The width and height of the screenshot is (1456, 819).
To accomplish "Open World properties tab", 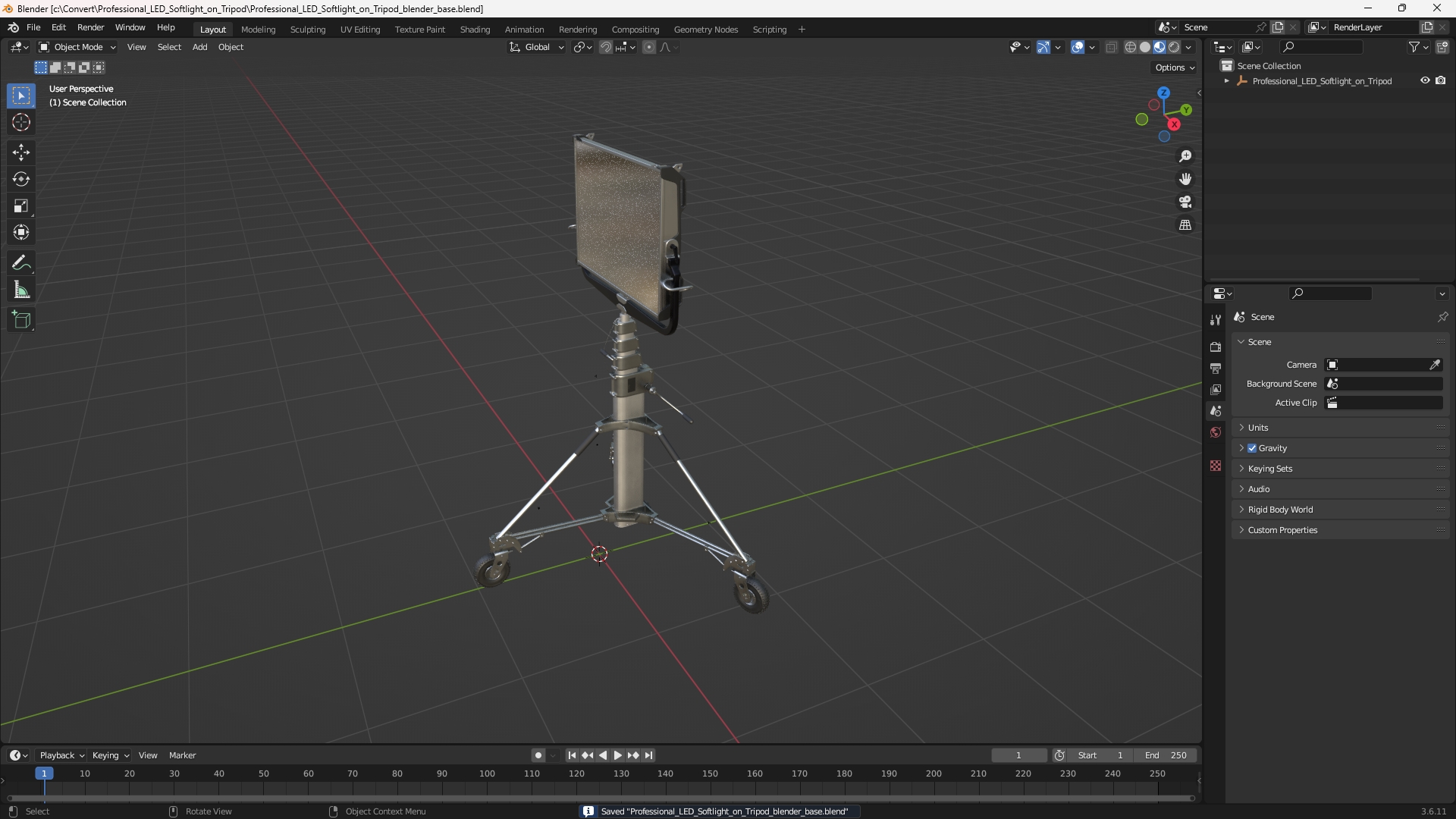I will [x=1216, y=432].
